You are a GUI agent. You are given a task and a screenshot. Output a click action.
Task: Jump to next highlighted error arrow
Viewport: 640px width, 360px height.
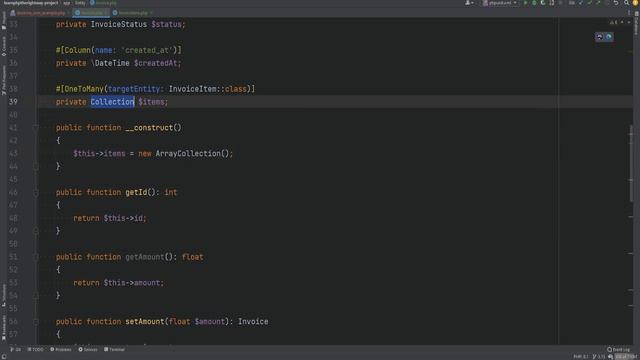coord(629,22)
